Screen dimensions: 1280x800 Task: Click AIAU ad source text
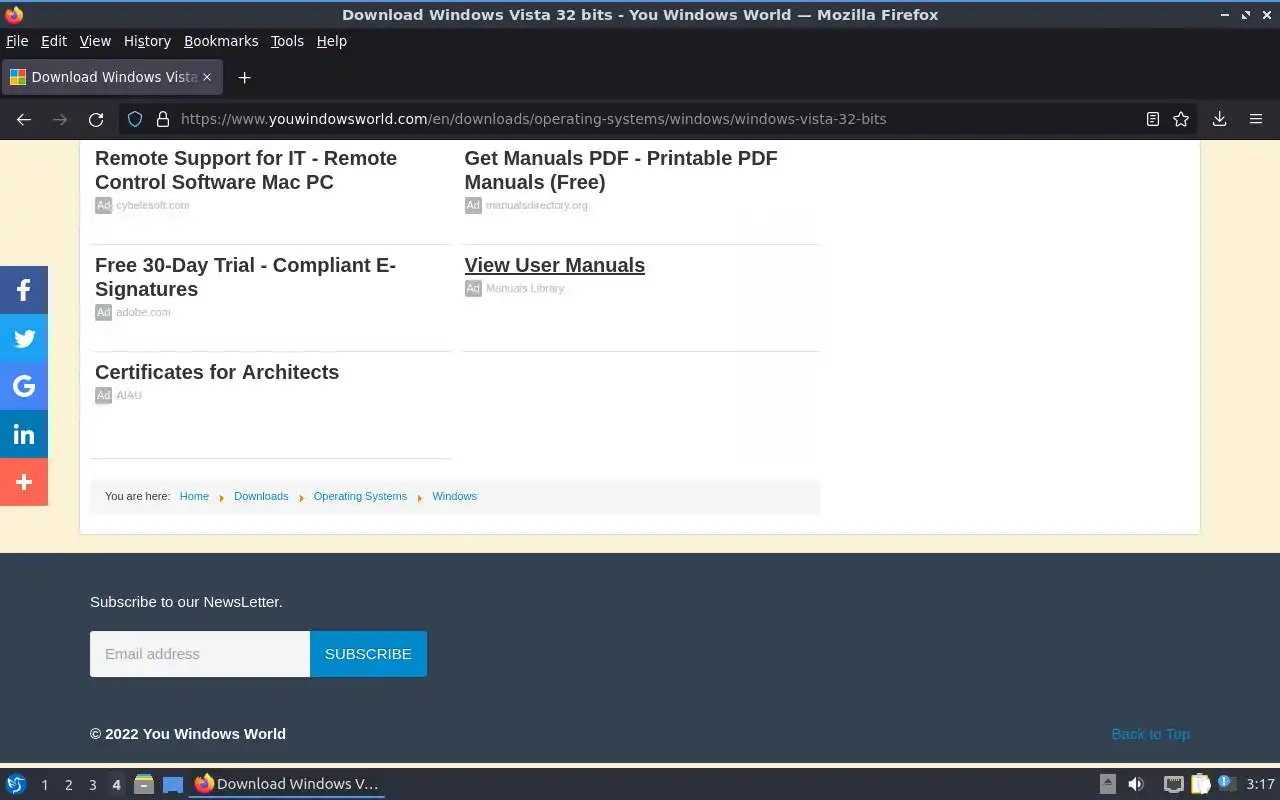point(129,395)
